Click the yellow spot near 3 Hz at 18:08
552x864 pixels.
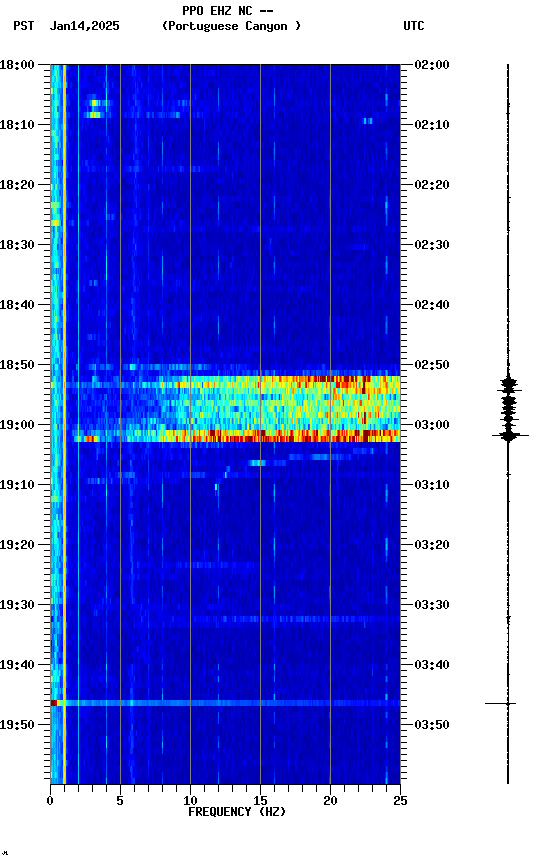pos(95,115)
